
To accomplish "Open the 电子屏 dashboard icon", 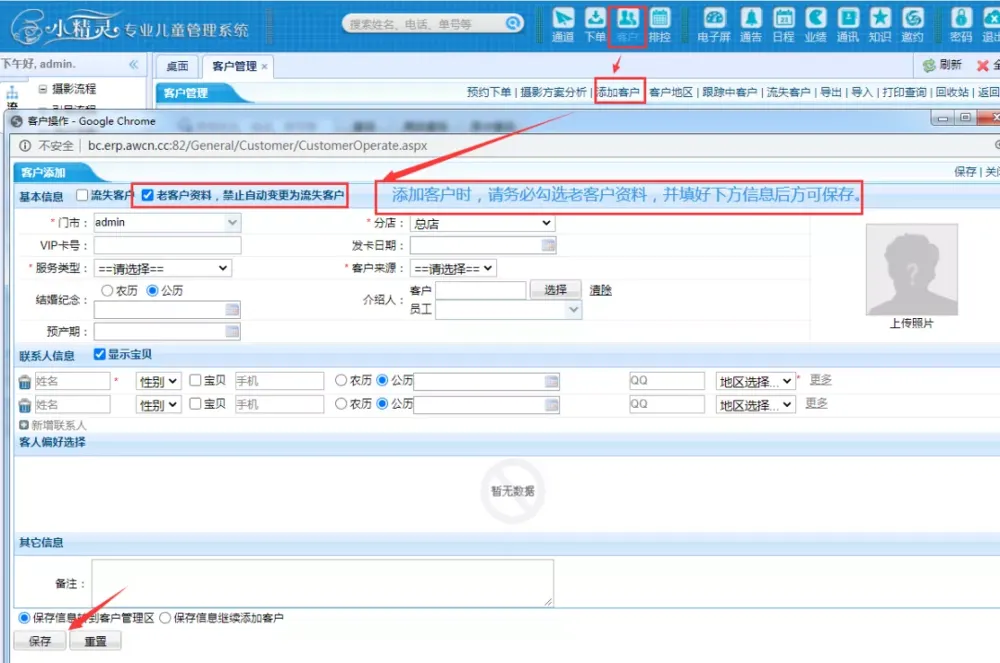I will pyautogui.click(x=714, y=22).
